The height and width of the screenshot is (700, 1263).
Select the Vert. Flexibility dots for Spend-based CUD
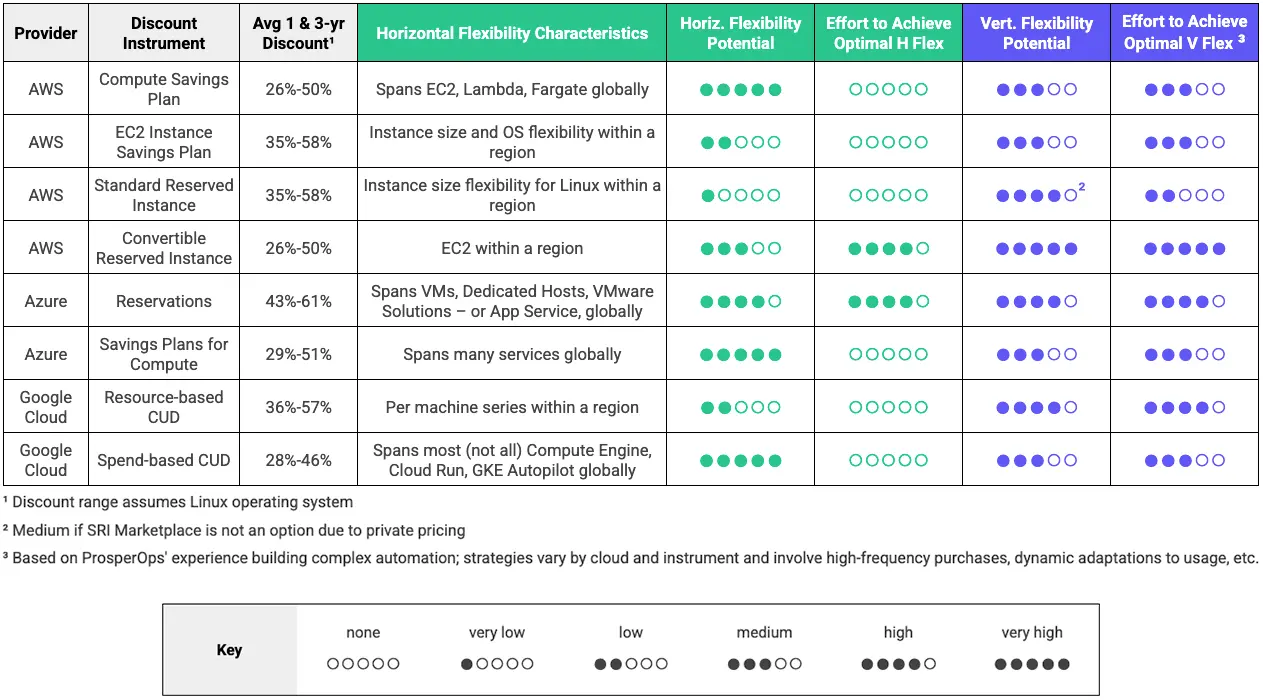coord(1036,461)
